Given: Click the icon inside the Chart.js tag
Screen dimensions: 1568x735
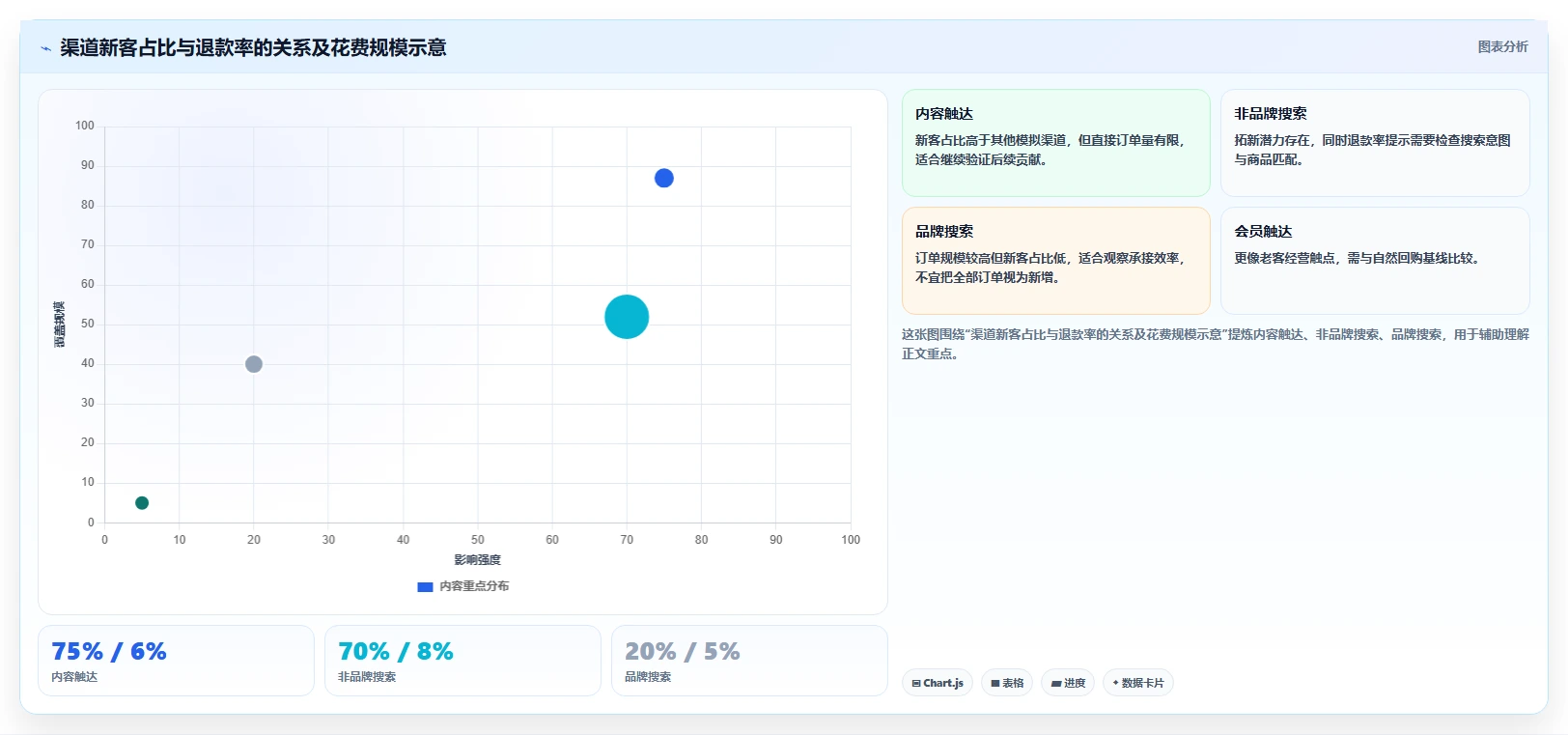Looking at the screenshot, I should point(916,683).
